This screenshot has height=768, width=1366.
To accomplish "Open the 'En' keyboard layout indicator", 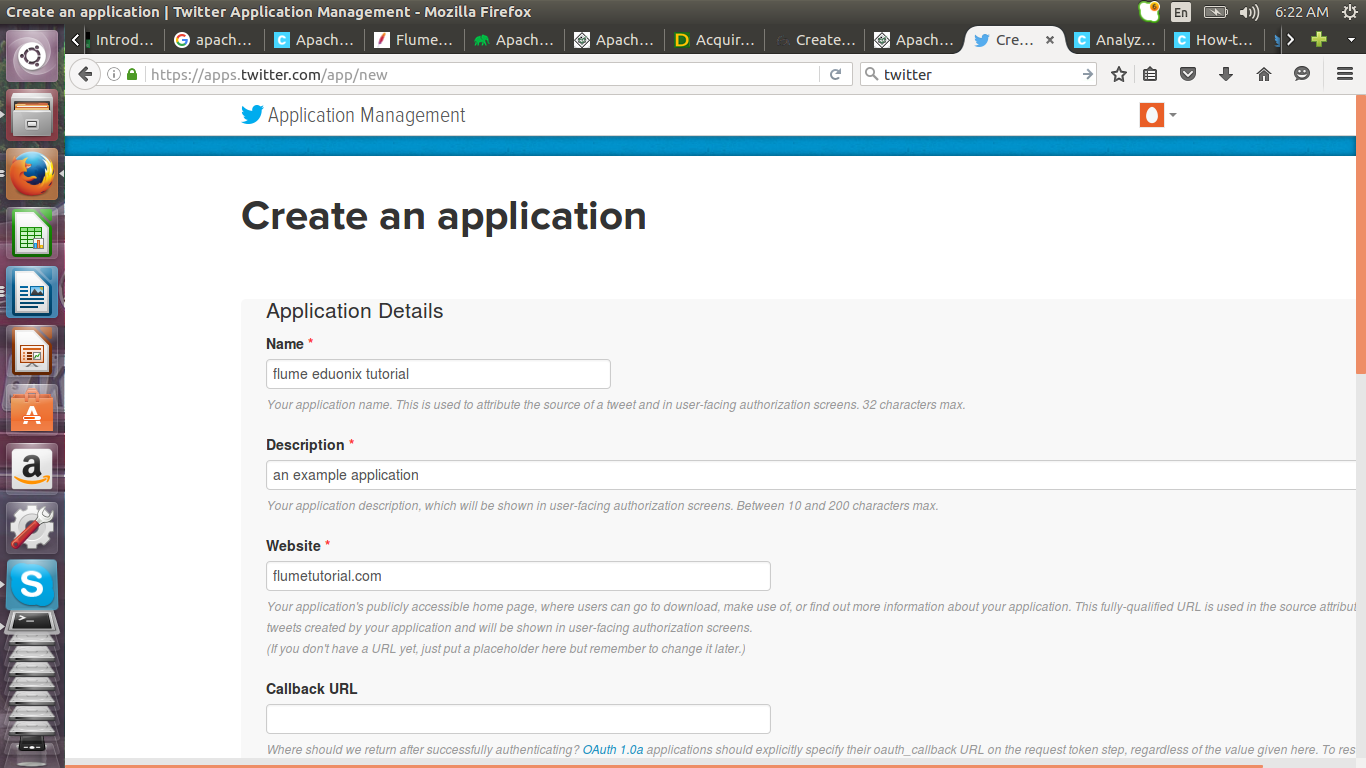I will click(1181, 12).
